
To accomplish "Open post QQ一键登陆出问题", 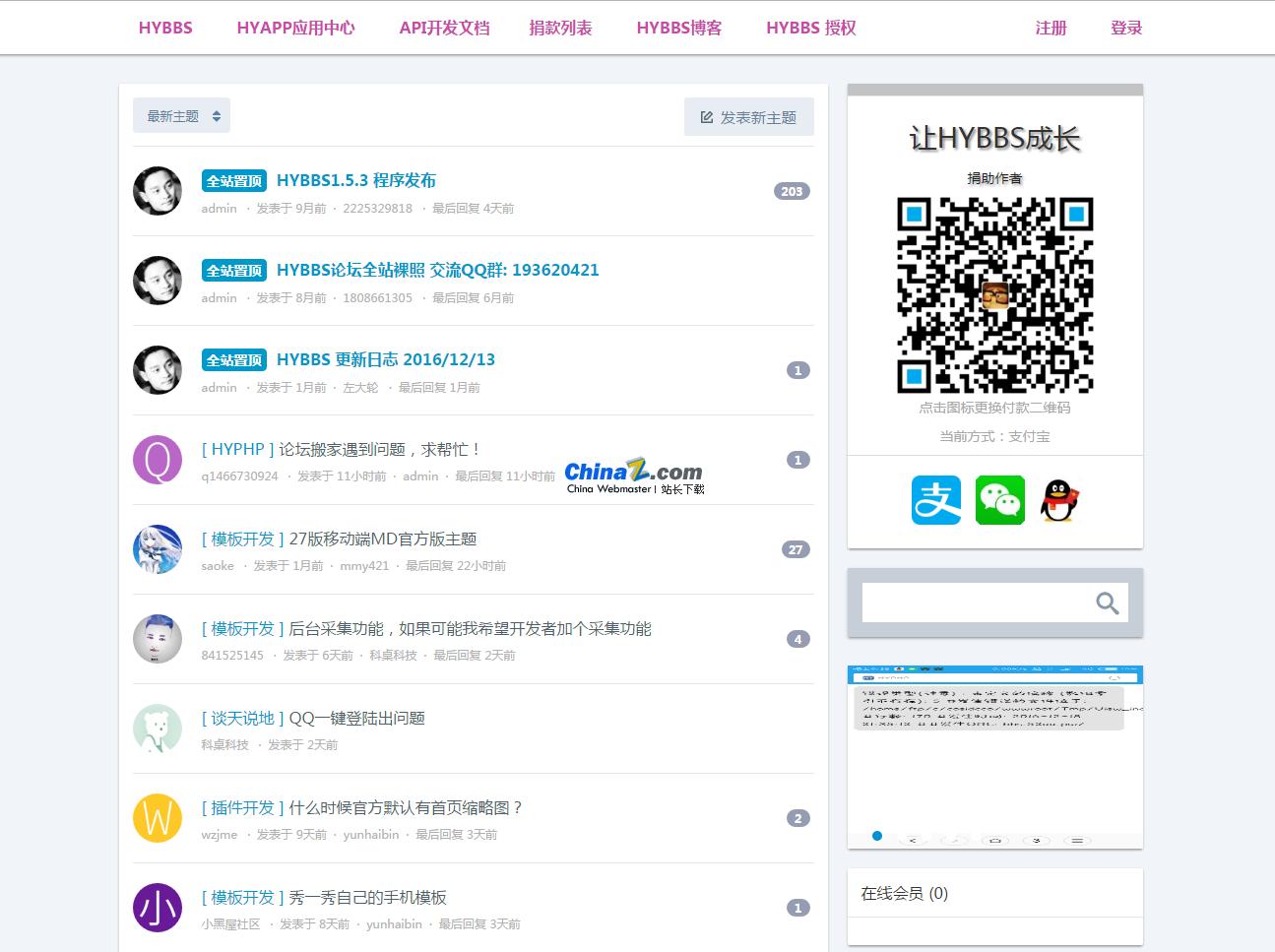I will pyautogui.click(x=356, y=718).
